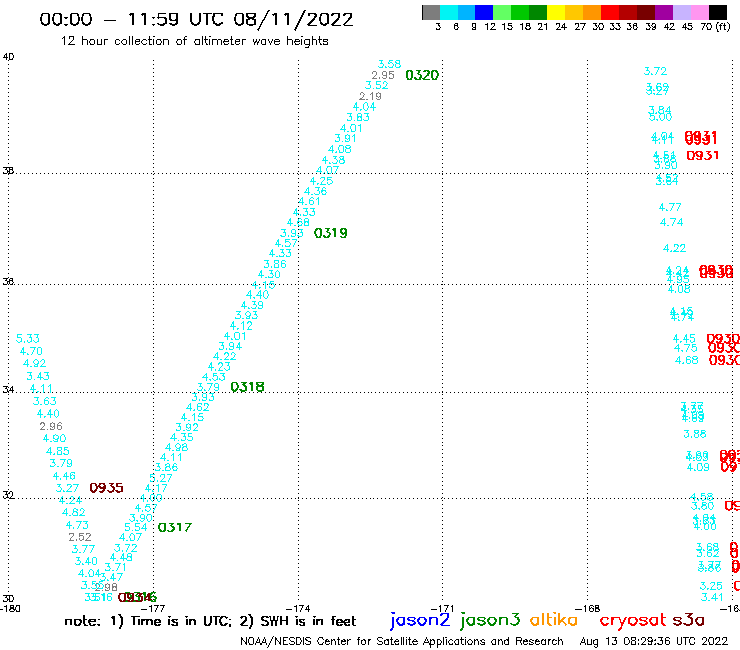Click the subtitle '12 hour collection of altimeter wave heights'
This screenshot has width=740, height=650.
pyautogui.click(x=194, y=41)
